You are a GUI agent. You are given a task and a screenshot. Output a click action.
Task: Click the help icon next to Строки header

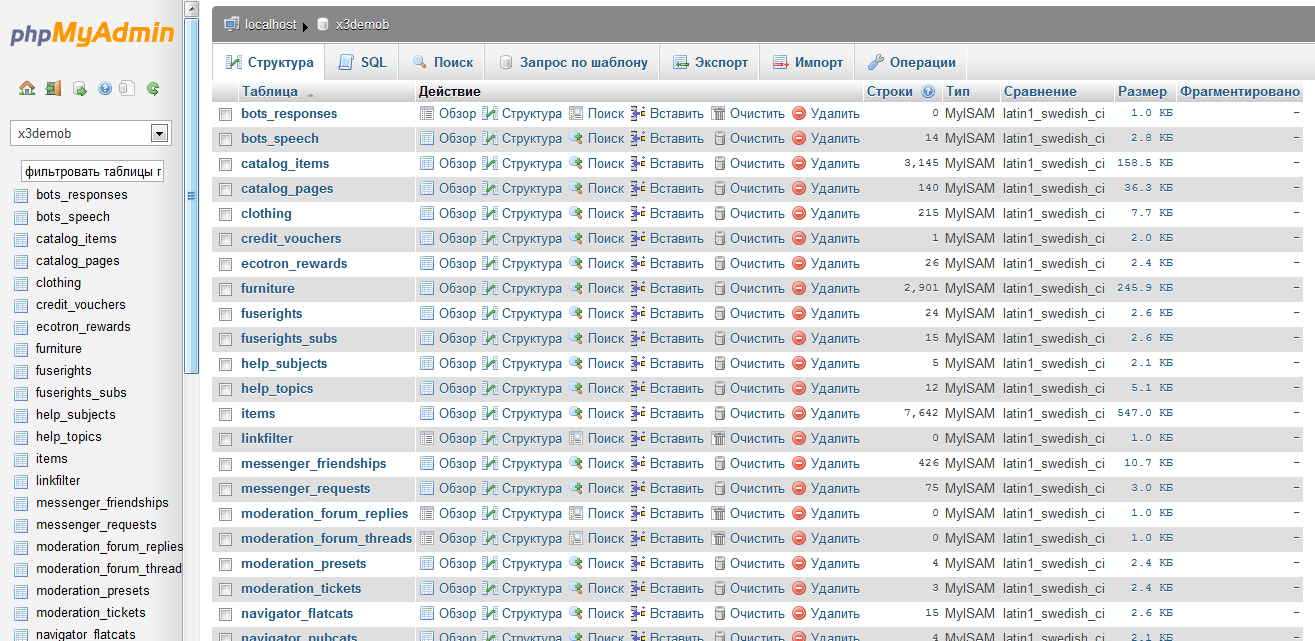click(x=929, y=91)
